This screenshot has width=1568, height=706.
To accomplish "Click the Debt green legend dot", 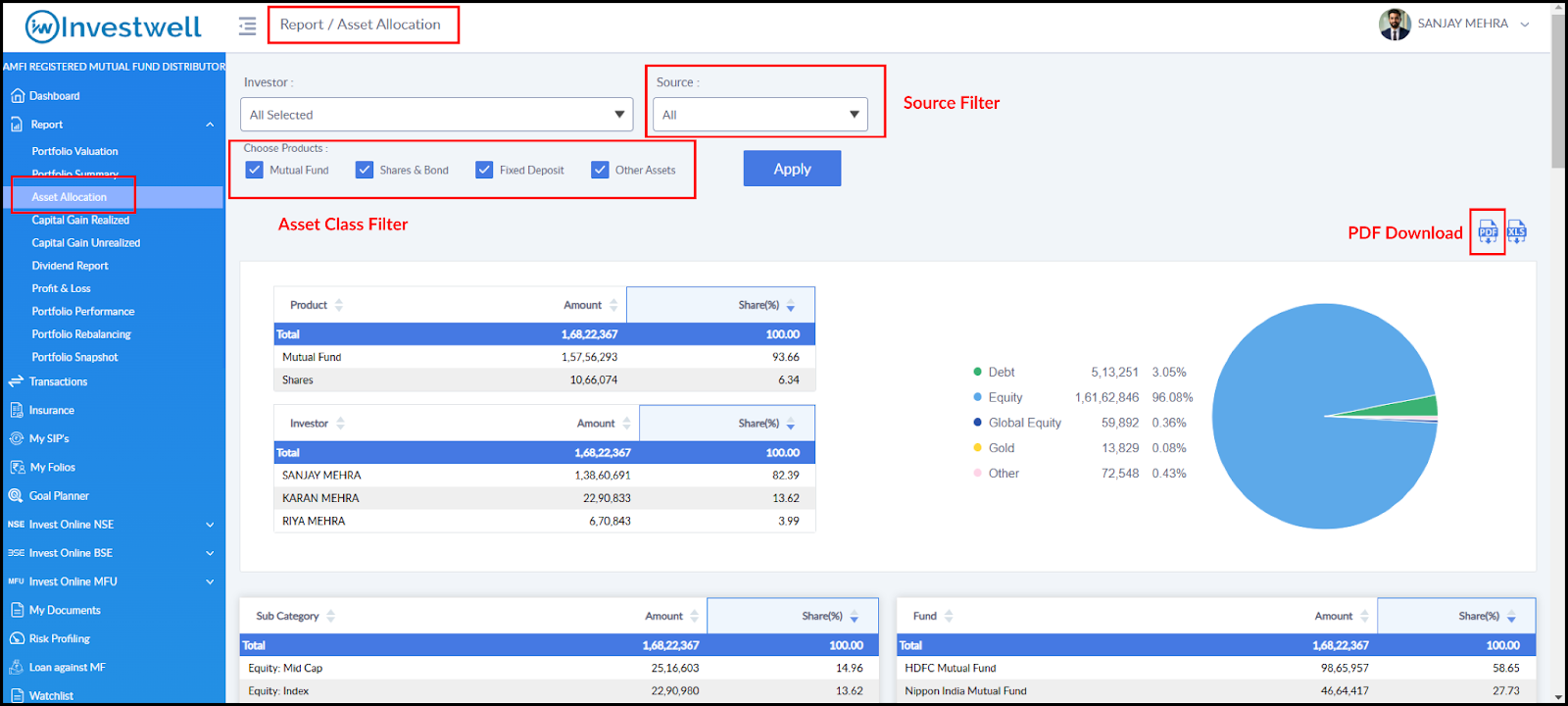I will pos(977,372).
